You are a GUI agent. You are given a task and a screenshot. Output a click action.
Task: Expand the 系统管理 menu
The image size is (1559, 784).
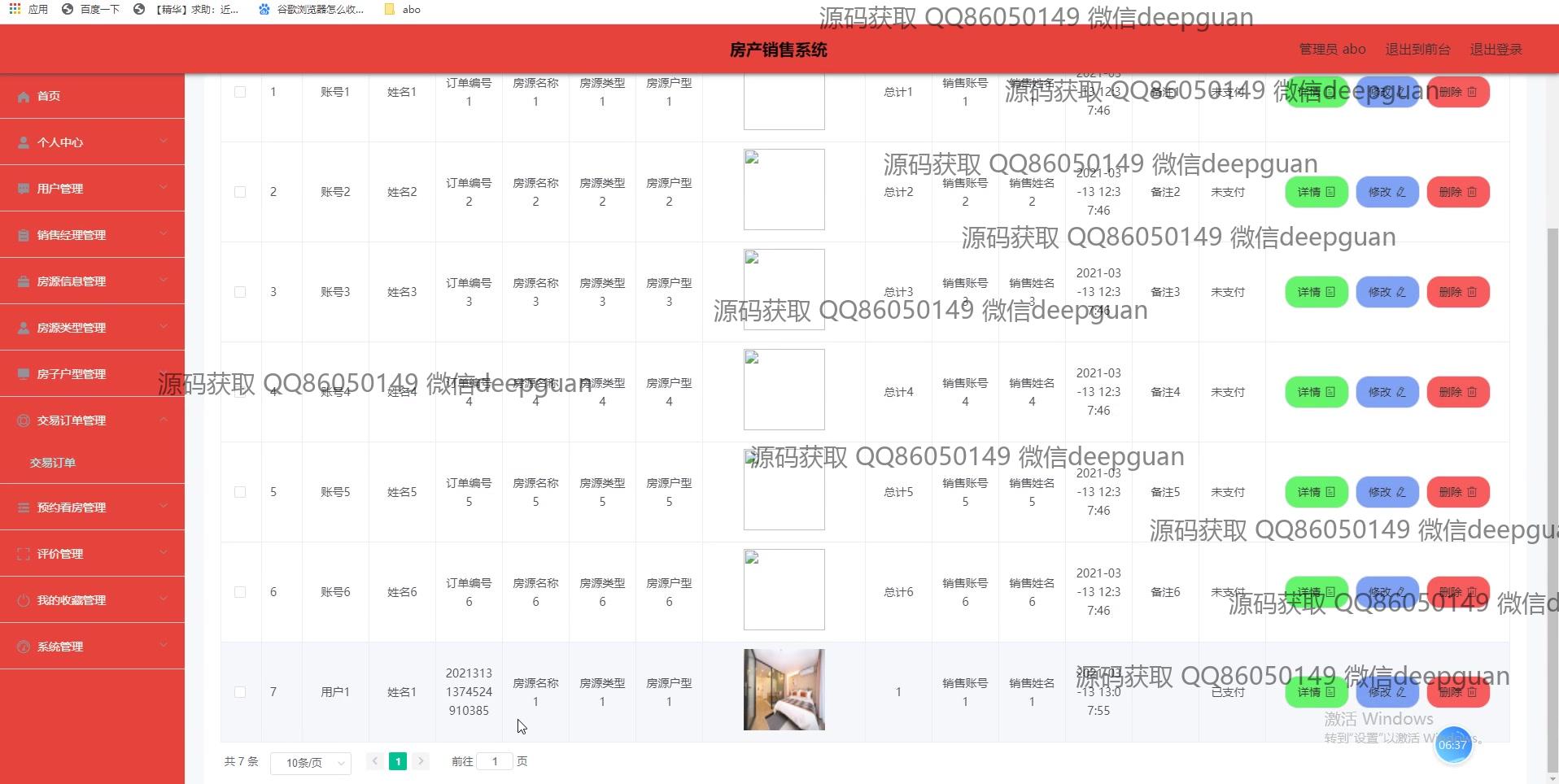[x=92, y=647]
